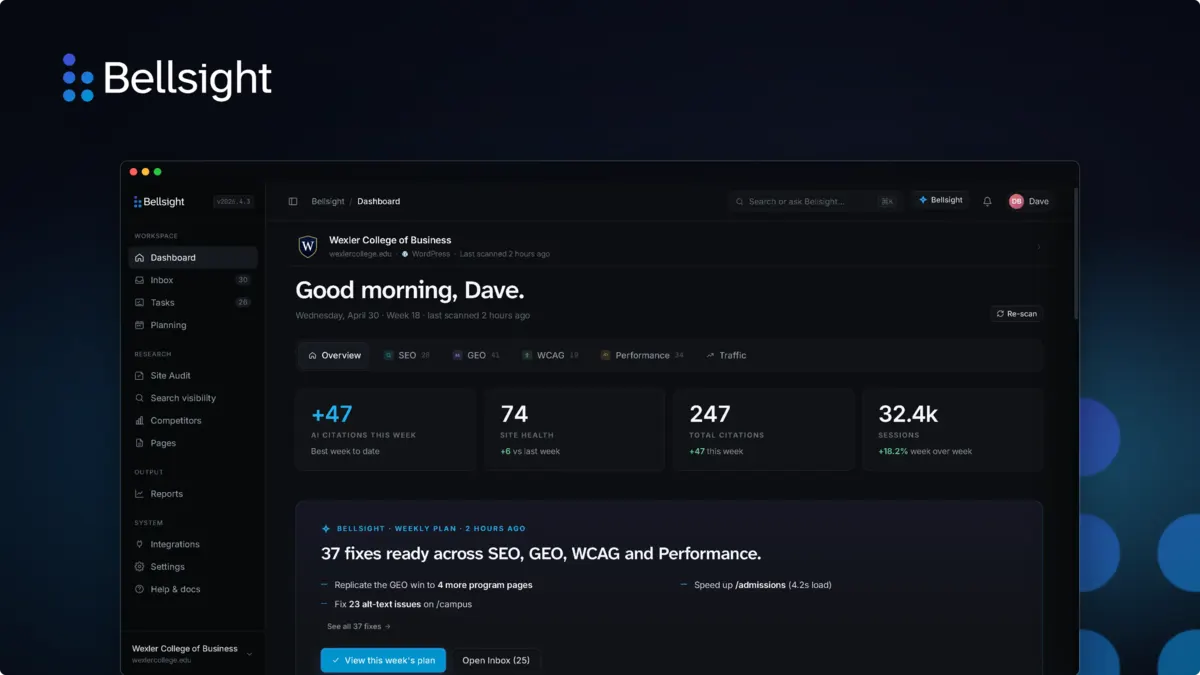Open Dashboard via its home icon in sidebar
Screen dimensions: 1200x675
[x=139, y=258]
